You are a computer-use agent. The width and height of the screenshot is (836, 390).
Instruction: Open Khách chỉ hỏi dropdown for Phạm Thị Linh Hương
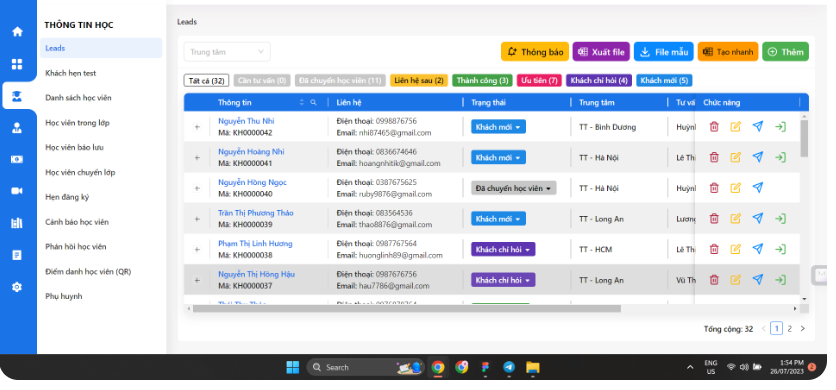pos(503,249)
